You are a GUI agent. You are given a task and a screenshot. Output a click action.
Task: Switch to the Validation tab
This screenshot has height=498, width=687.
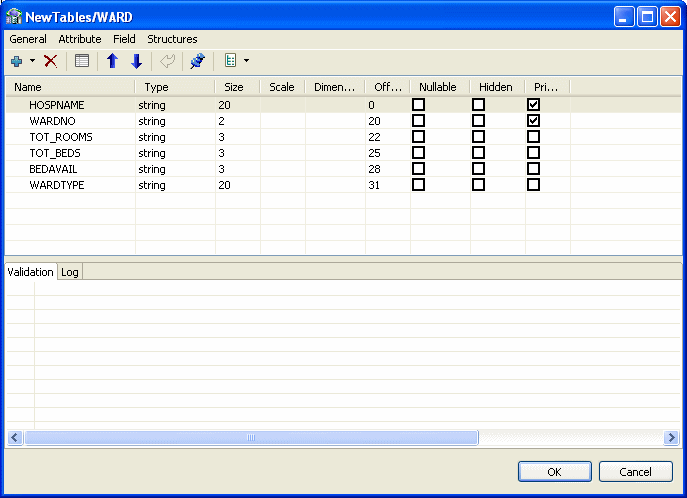(31, 272)
